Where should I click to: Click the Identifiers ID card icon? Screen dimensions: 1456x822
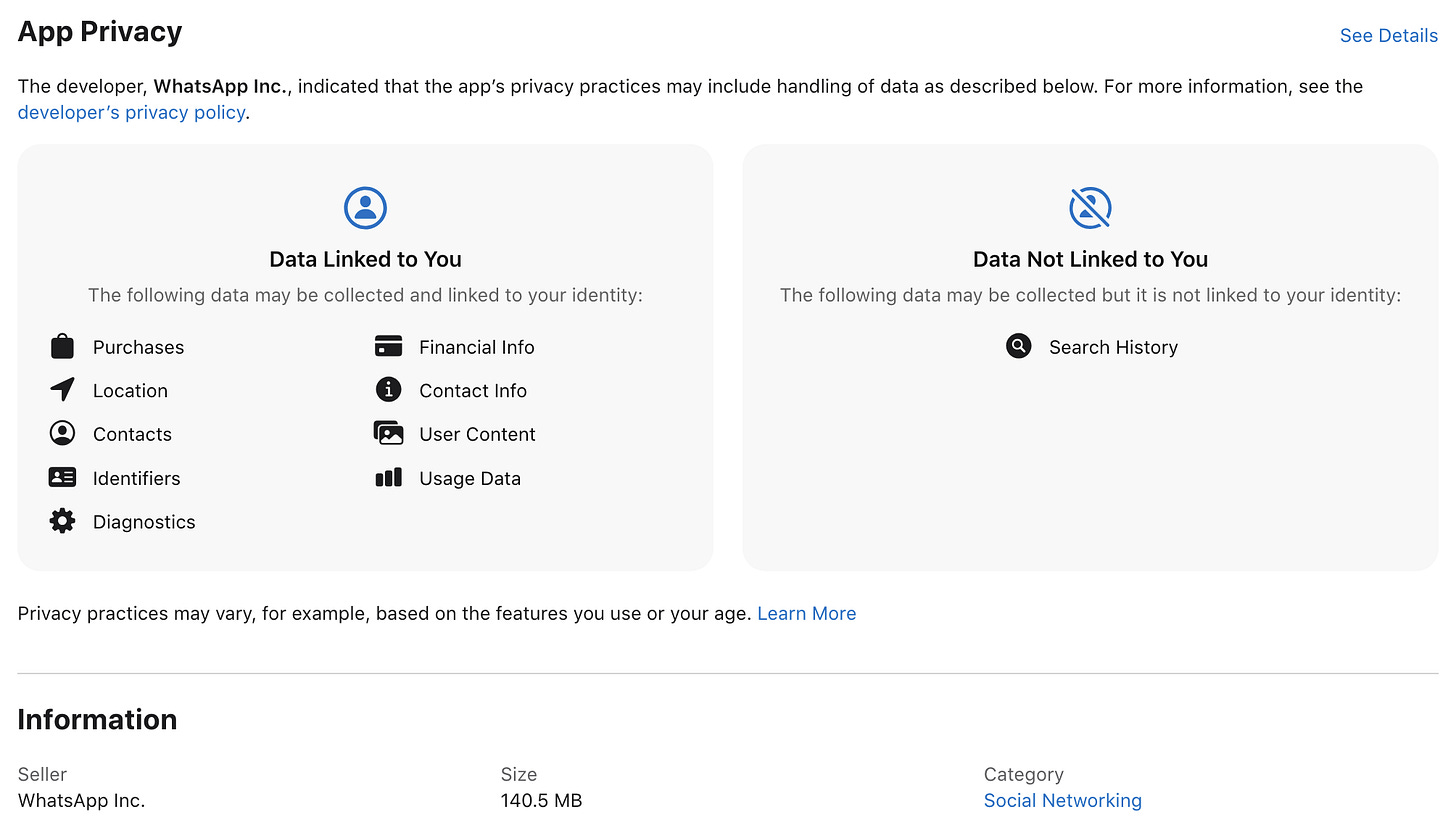tap(62, 477)
